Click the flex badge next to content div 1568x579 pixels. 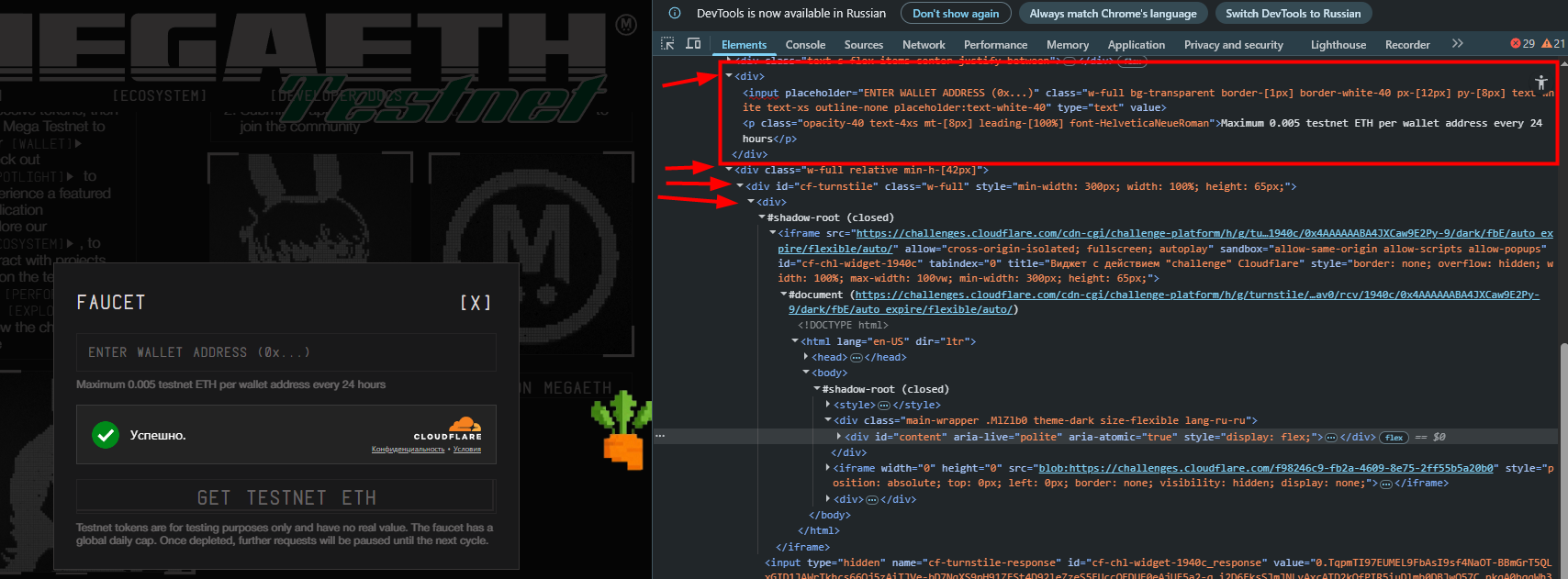1394,438
